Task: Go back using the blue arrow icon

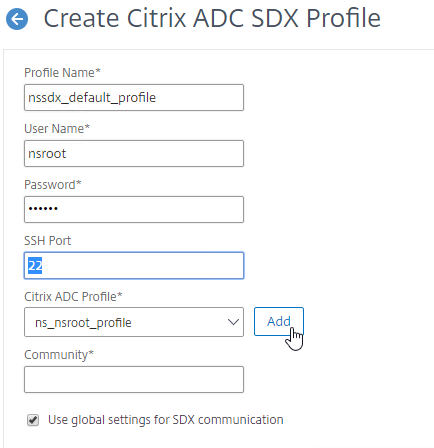Action: pyautogui.click(x=17, y=19)
